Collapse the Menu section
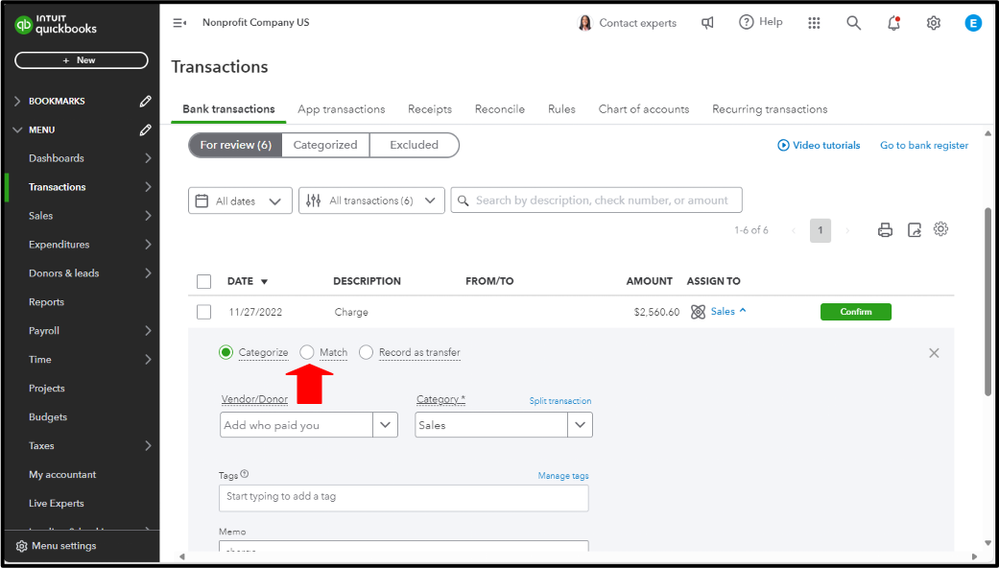The image size is (999, 568). click(x=17, y=130)
